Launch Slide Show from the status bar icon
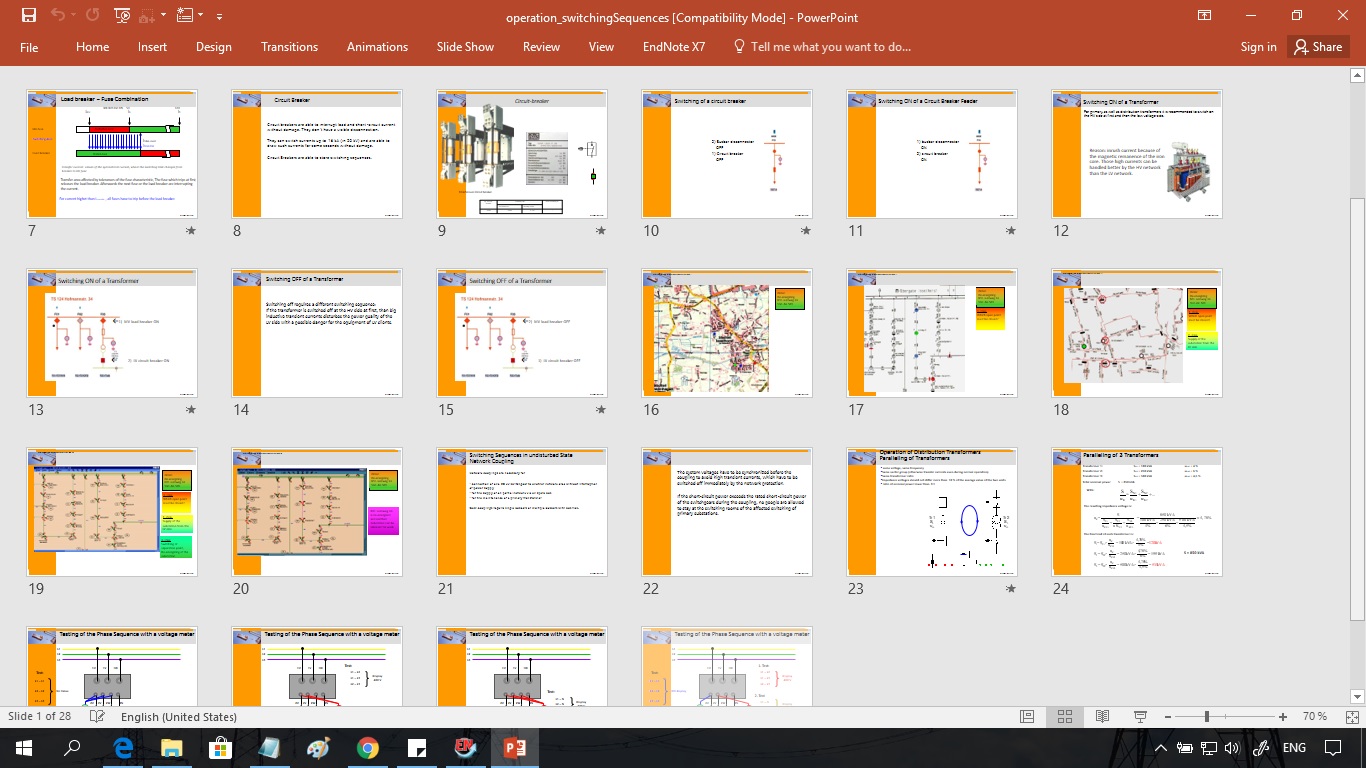Viewport: 1366px width, 768px height. [1141, 716]
